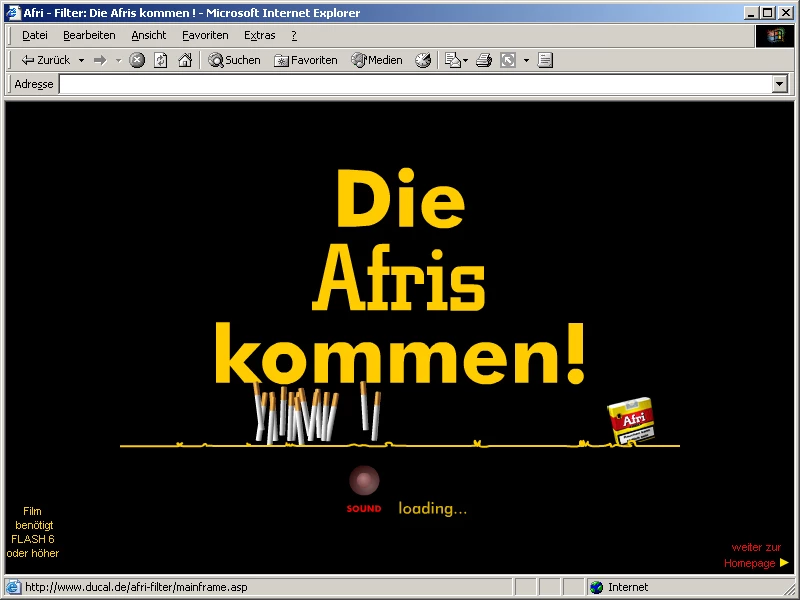
Task: Click the Stop loading icon
Action: (137, 60)
